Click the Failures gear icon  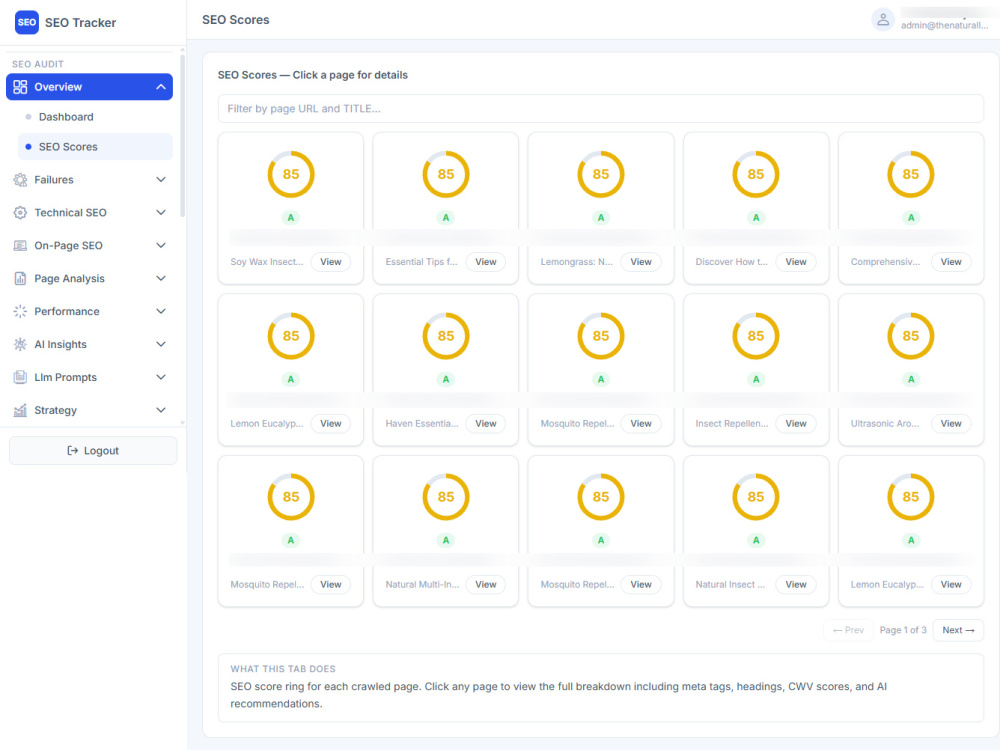(x=20, y=180)
